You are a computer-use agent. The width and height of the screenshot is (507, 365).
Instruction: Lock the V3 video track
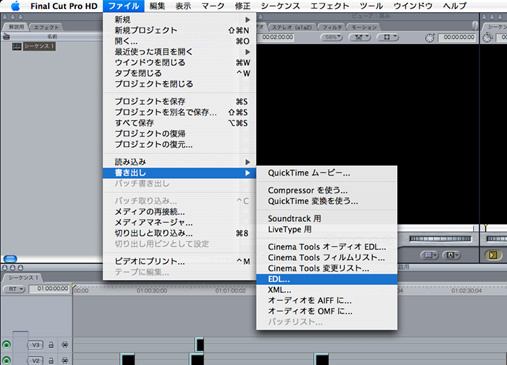[x=51, y=345]
